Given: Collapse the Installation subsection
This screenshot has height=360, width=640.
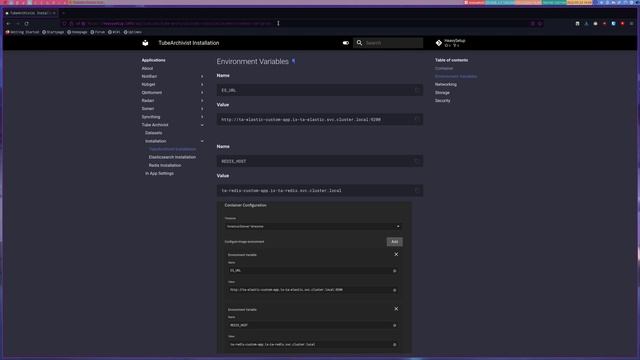Looking at the screenshot, I should (x=202, y=141).
